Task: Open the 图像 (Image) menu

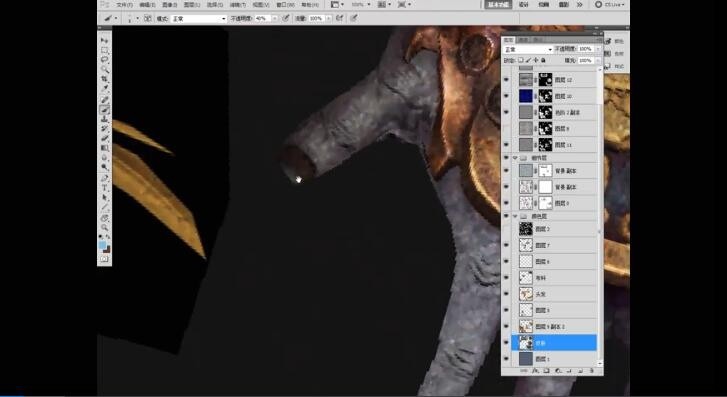Action: [170, 5]
